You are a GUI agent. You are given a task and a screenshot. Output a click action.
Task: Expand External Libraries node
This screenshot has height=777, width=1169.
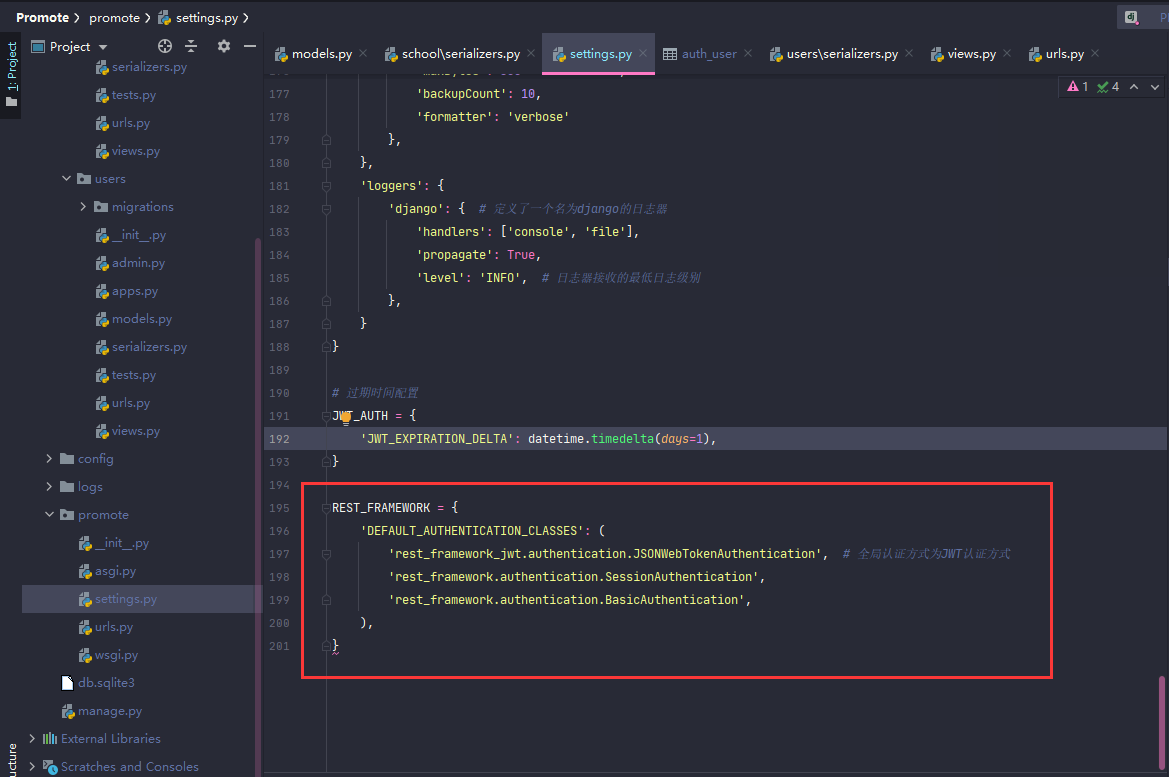tap(32, 738)
